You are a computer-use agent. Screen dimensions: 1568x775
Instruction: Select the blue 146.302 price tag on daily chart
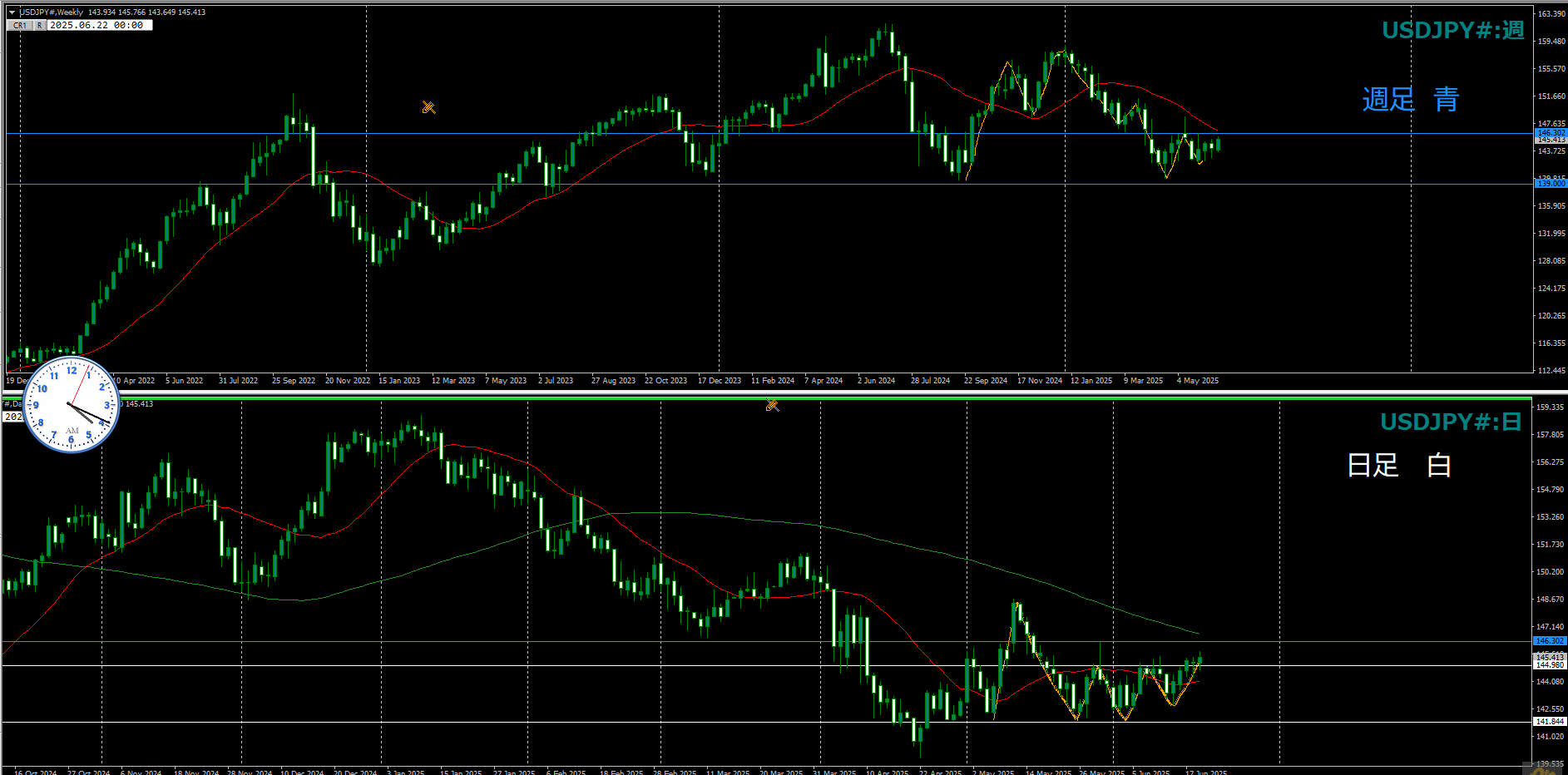click(1550, 641)
